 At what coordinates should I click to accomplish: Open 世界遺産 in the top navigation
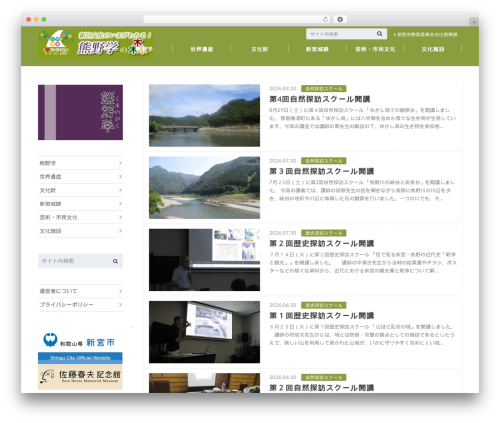click(x=202, y=49)
